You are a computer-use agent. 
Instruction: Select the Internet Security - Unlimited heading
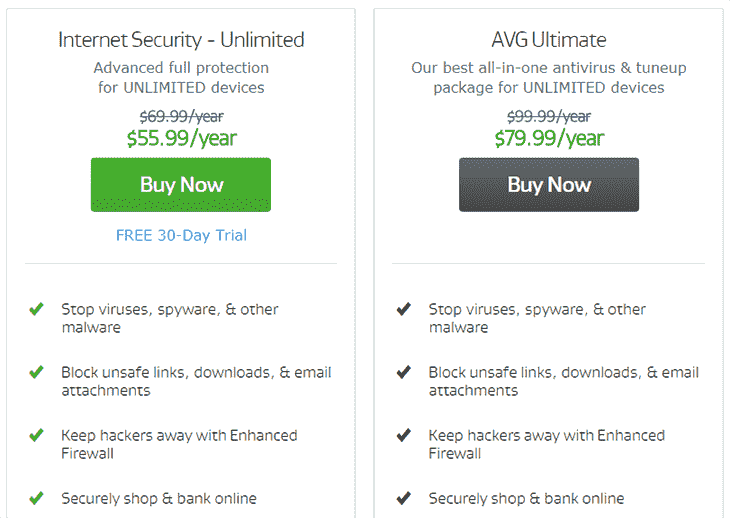tap(181, 40)
